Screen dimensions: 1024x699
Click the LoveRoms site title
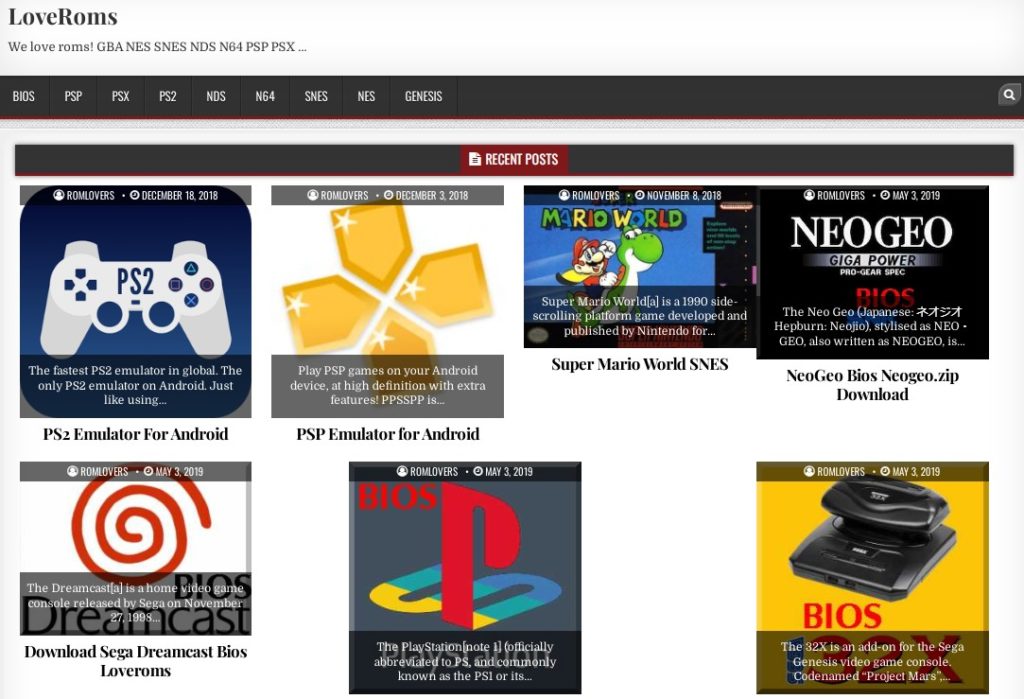pyautogui.click(x=62, y=16)
